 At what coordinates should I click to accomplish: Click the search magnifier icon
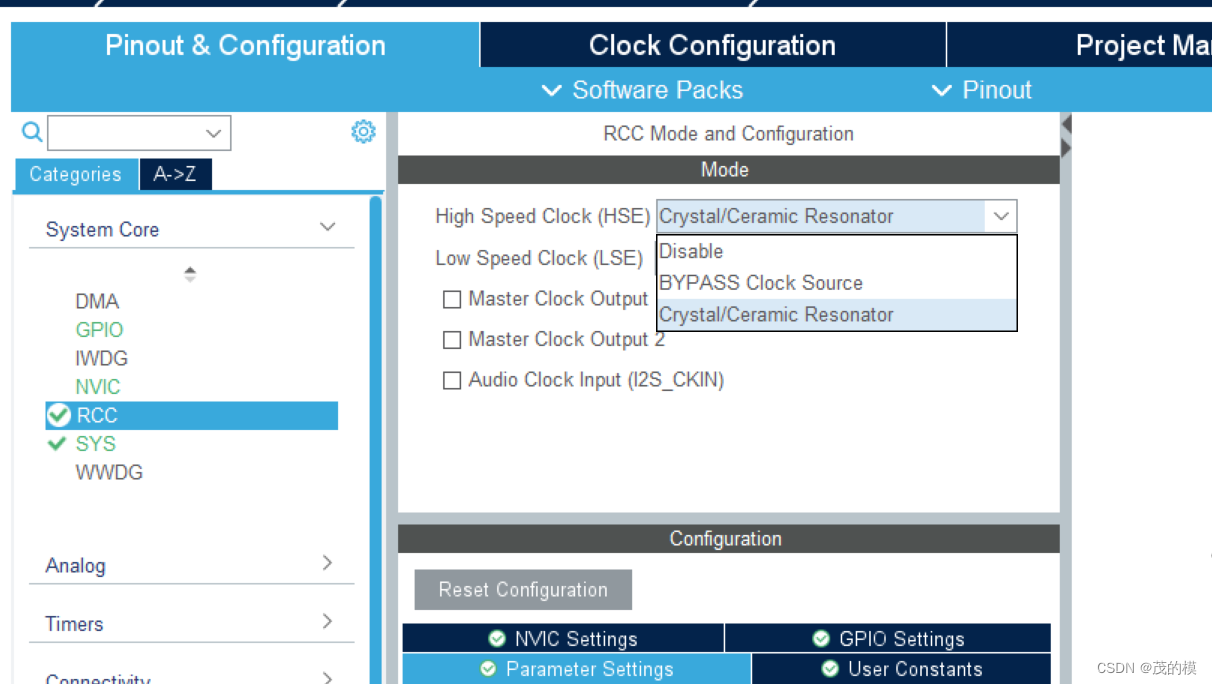coord(32,132)
